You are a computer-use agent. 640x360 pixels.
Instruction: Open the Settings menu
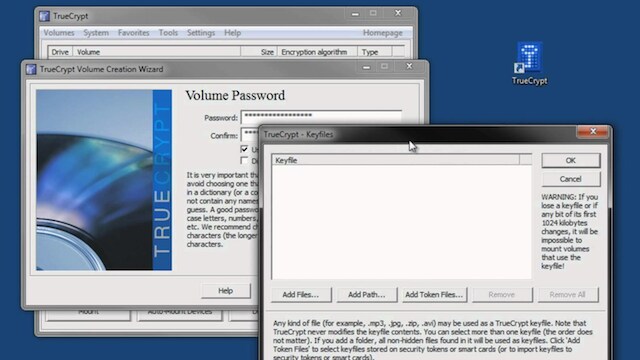201,33
